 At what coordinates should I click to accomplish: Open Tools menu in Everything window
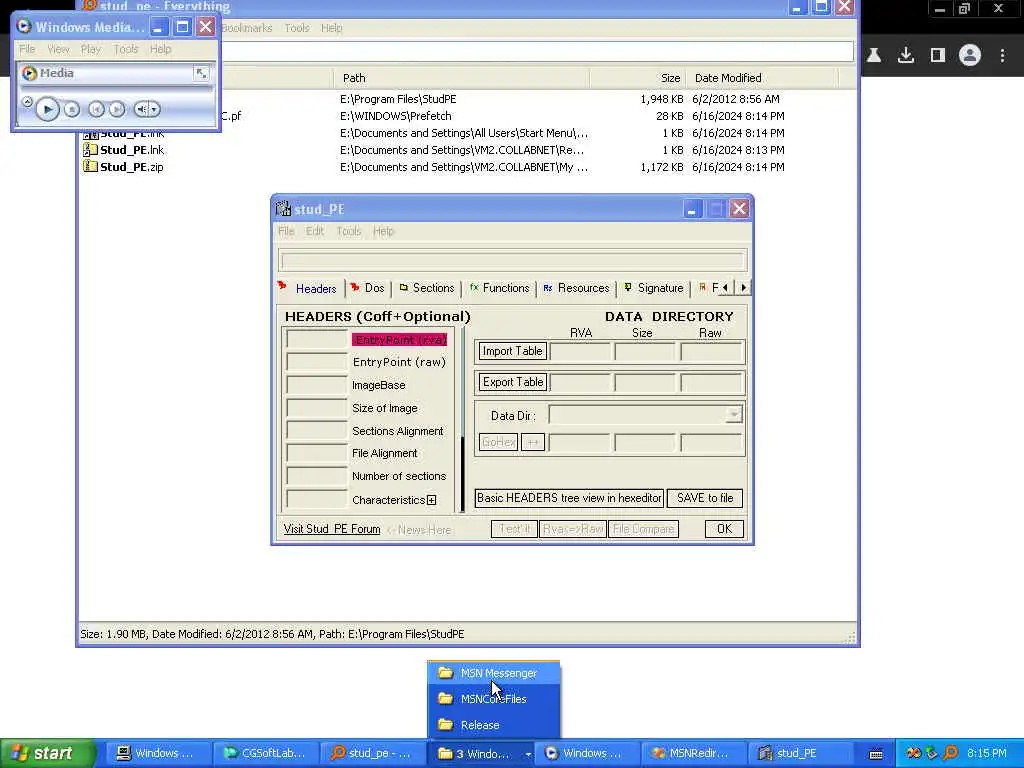tap(296, 28)
